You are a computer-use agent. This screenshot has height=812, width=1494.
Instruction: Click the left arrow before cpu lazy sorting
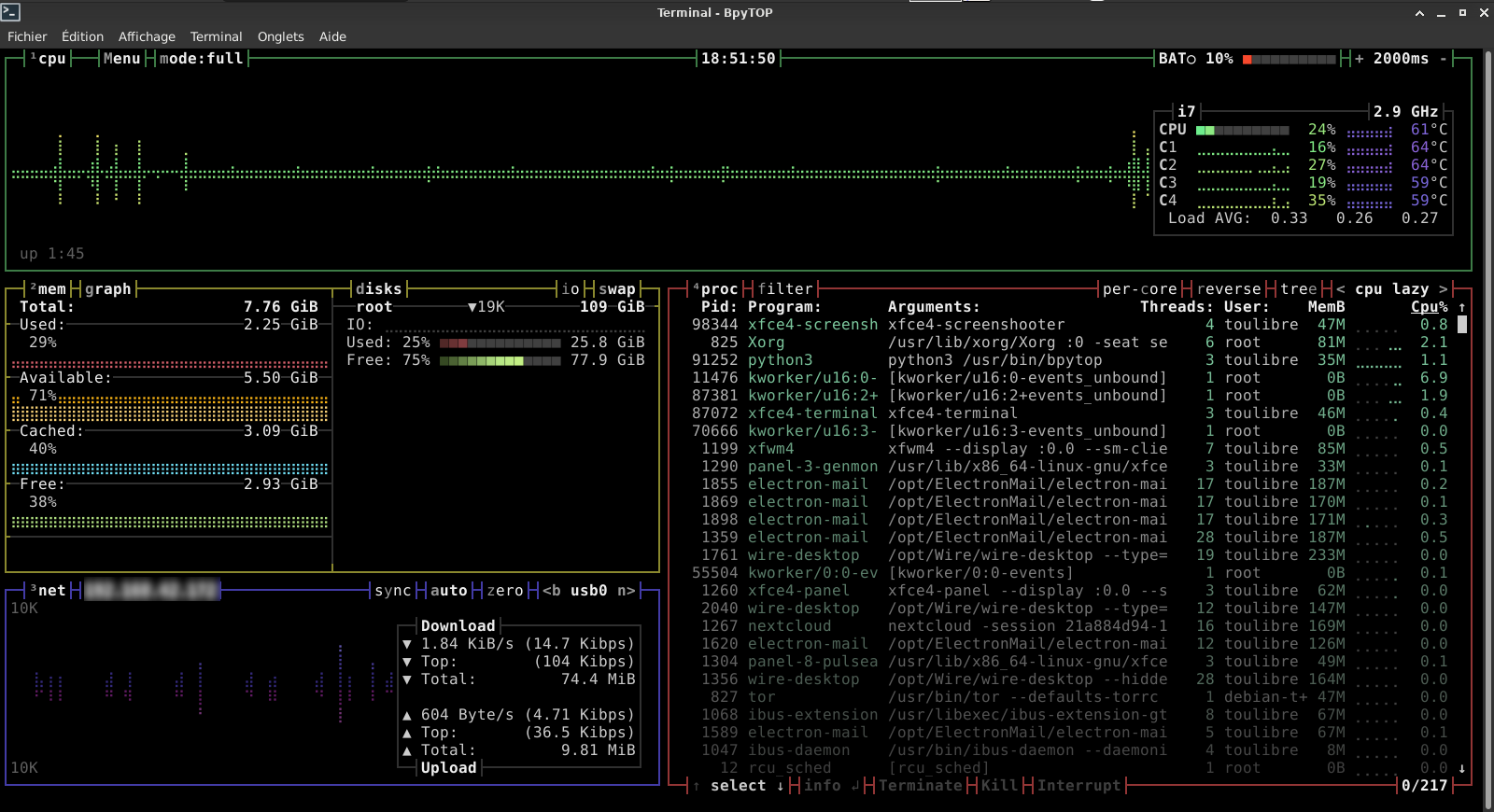tap(1341, 289)
